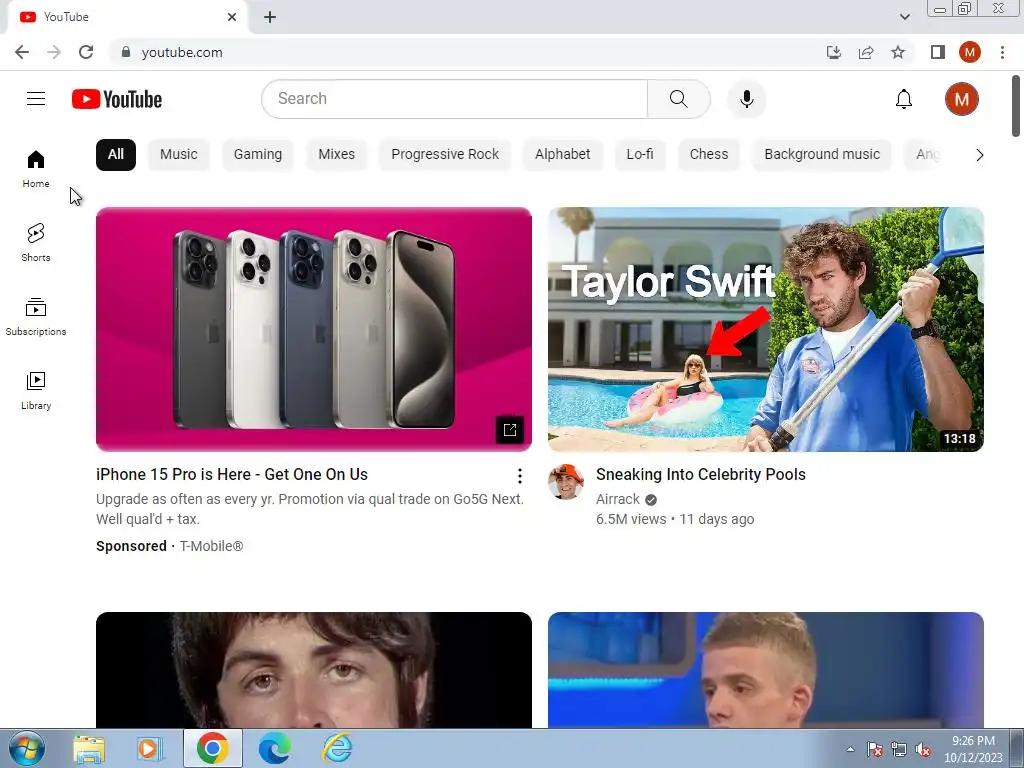Reload the page

[86, 52]
